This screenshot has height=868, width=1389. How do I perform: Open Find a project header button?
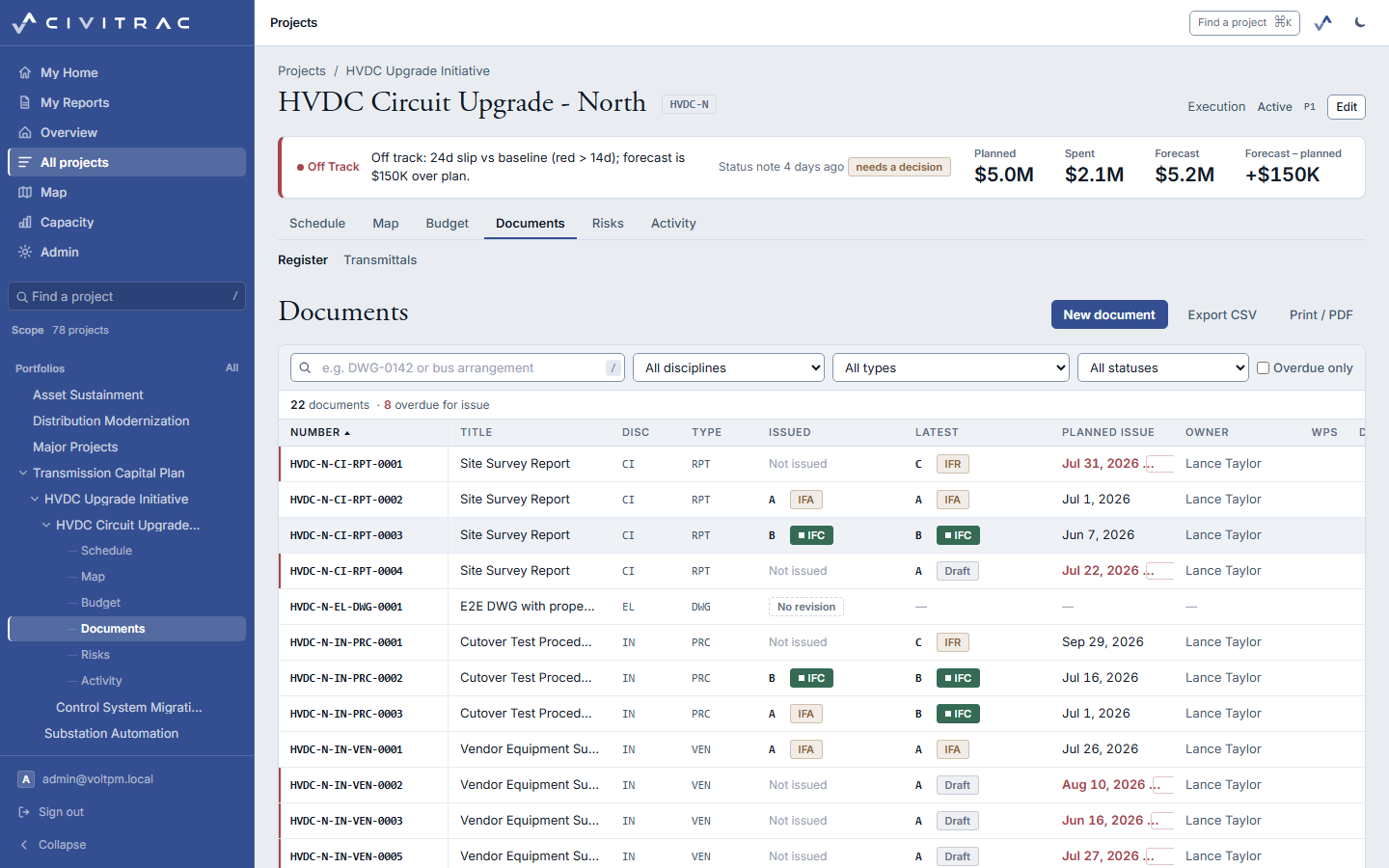click(x=1244, y=22)
